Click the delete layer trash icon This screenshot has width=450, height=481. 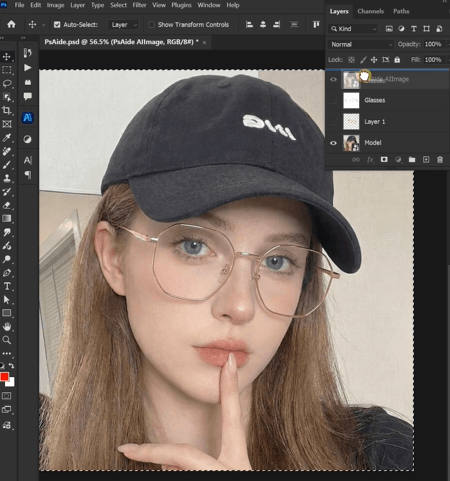pos(440,160)
